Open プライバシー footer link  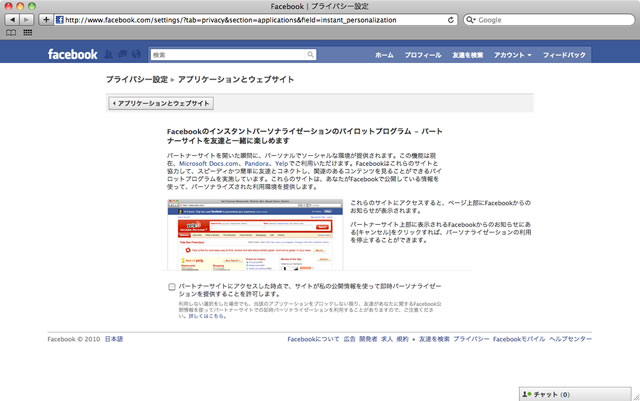pos(471,339)
